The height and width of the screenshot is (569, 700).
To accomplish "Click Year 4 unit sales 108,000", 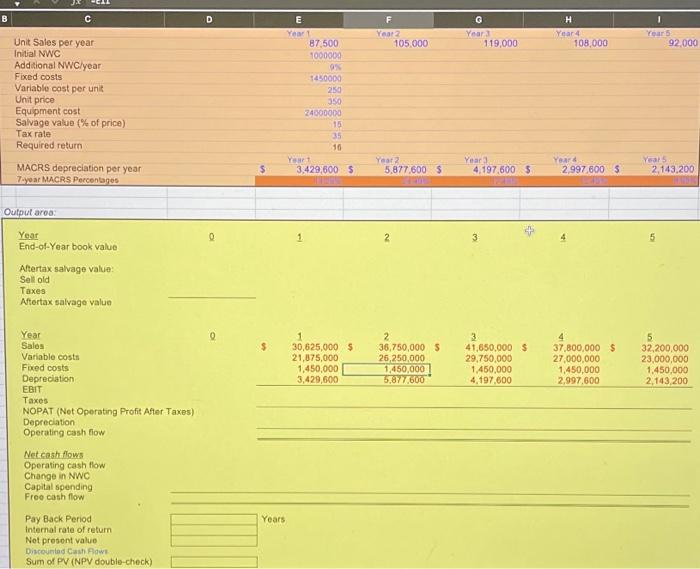I will tap(591, 43).
